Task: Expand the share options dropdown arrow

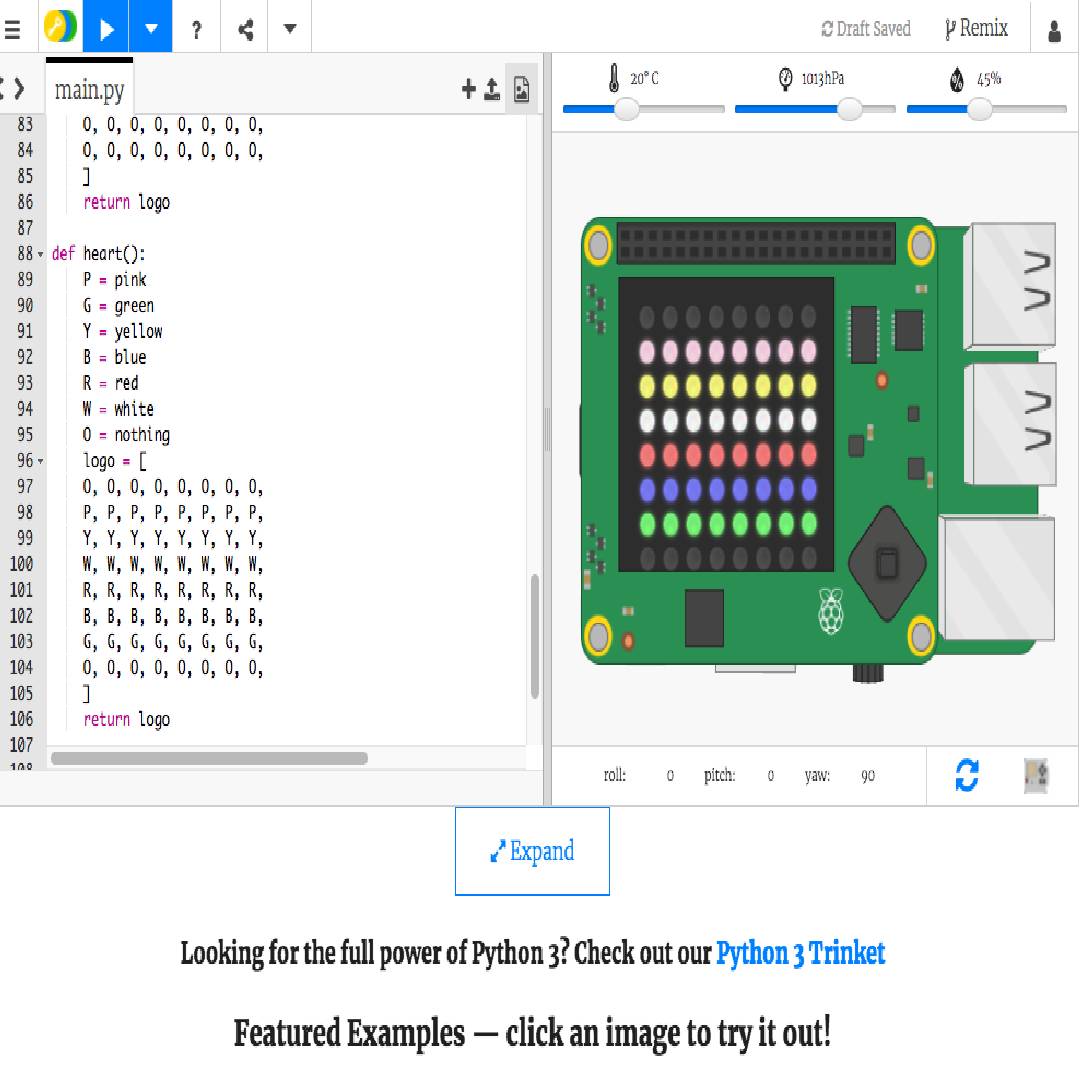Action: [x=290, y=28]
